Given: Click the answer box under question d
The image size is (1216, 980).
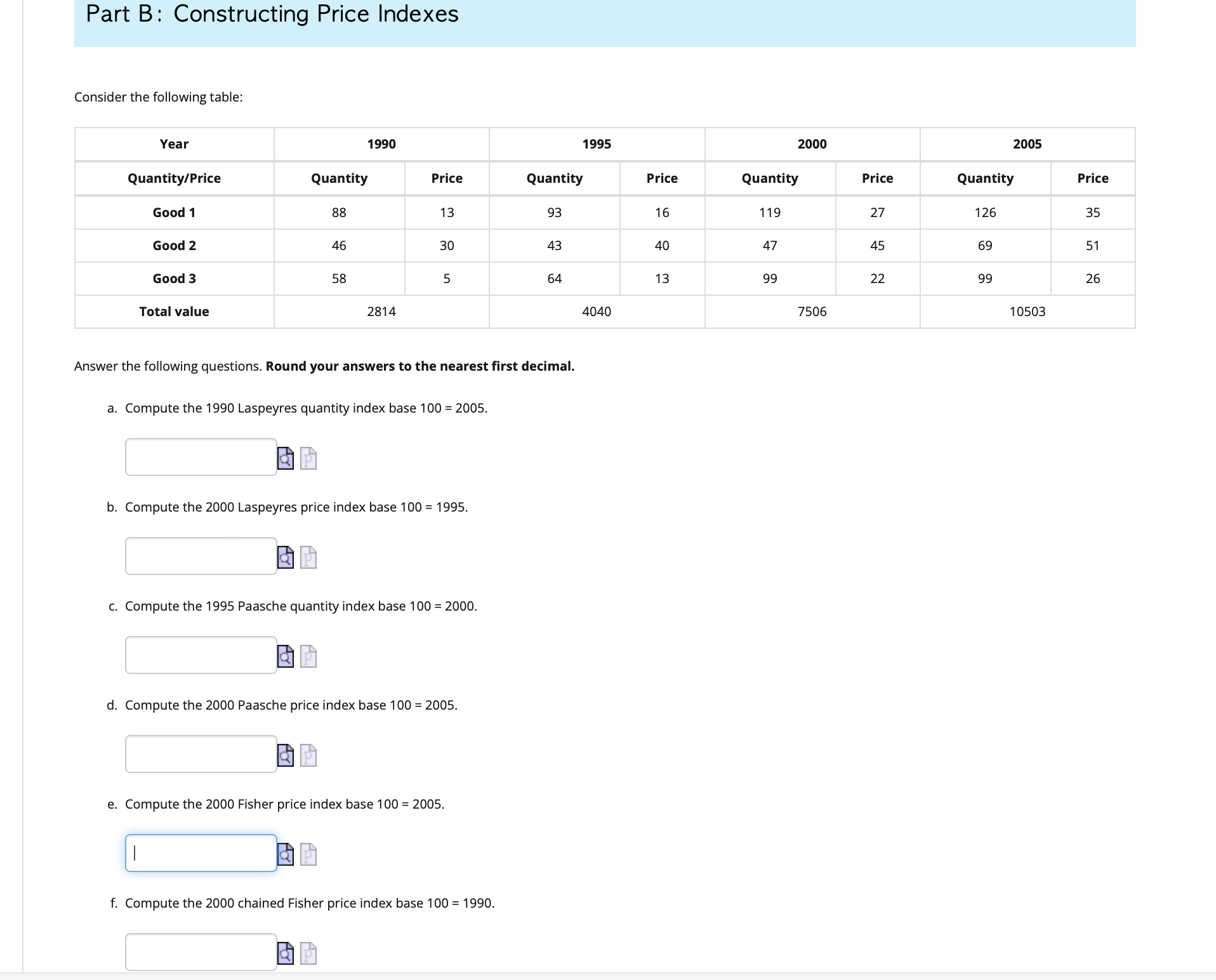Looking at the screenshot, I should [200, 754].
